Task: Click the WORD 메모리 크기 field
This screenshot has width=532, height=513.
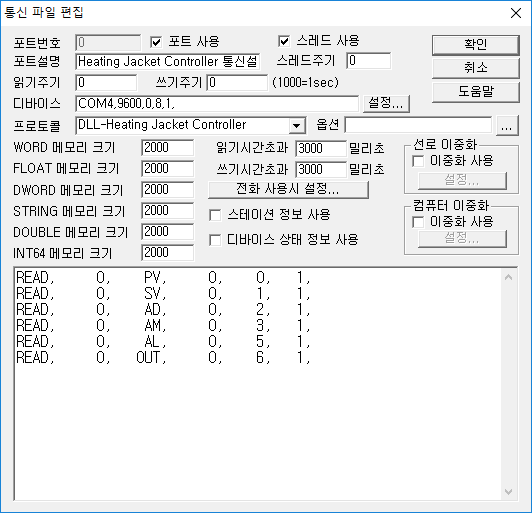Action: (x=168, y=148)
